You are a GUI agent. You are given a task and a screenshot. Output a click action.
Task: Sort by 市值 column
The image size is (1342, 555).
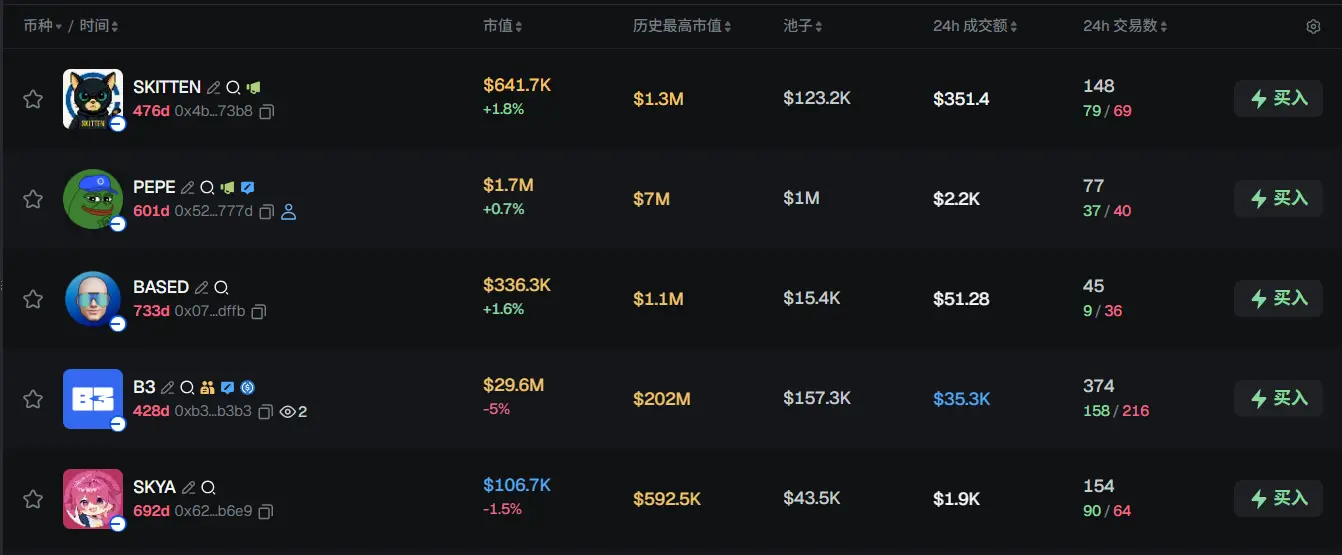(502, 26)
